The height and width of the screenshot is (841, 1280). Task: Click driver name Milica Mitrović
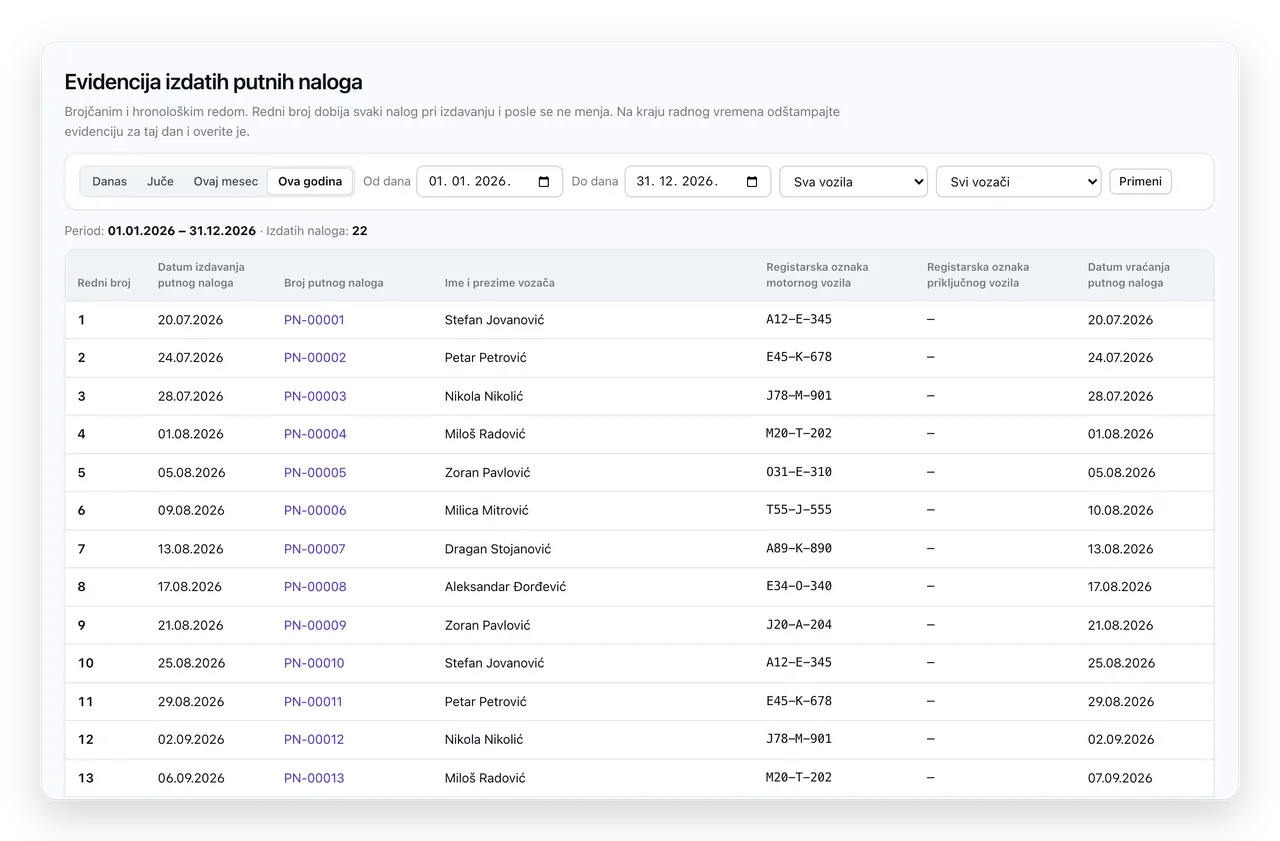[489, 511]
